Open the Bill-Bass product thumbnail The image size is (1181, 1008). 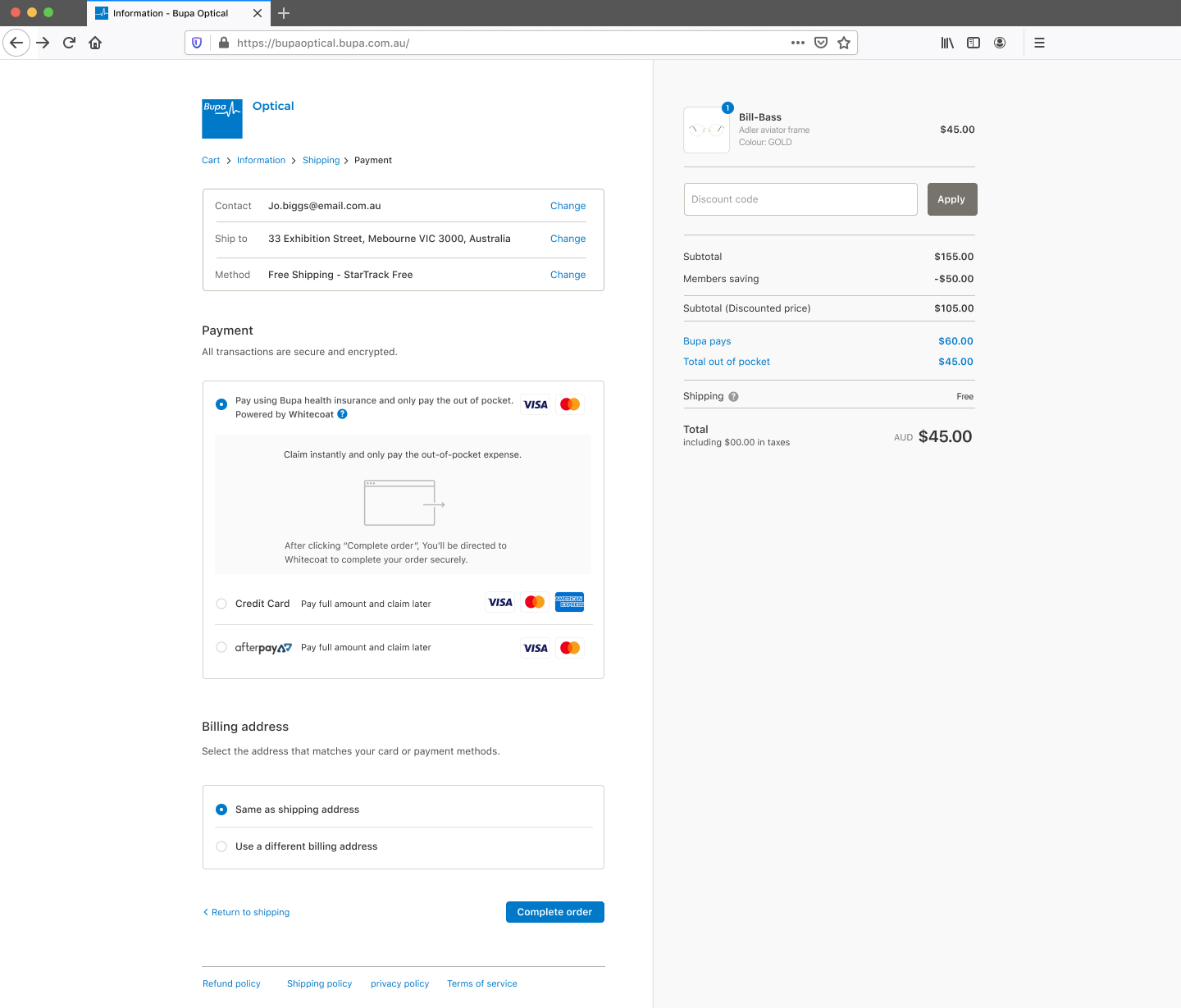(706, 130)
